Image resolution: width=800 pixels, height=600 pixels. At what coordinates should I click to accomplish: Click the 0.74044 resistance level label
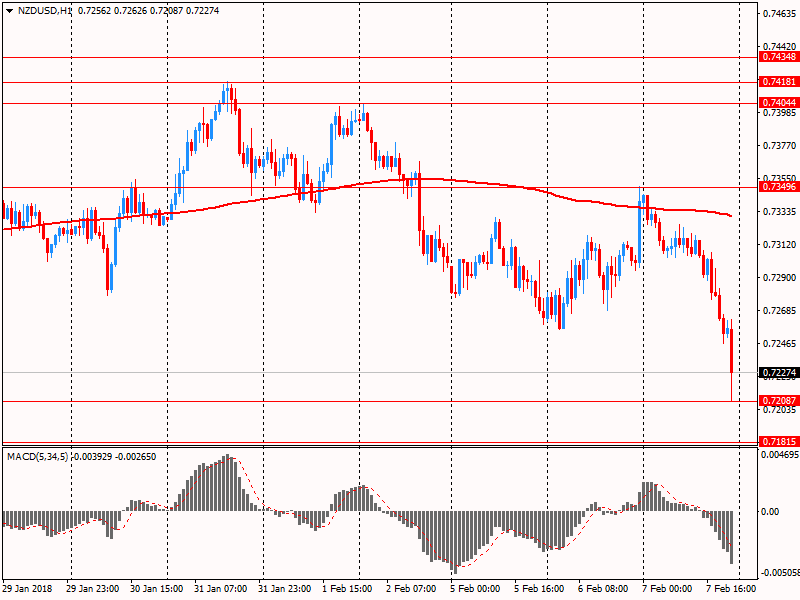778,103
